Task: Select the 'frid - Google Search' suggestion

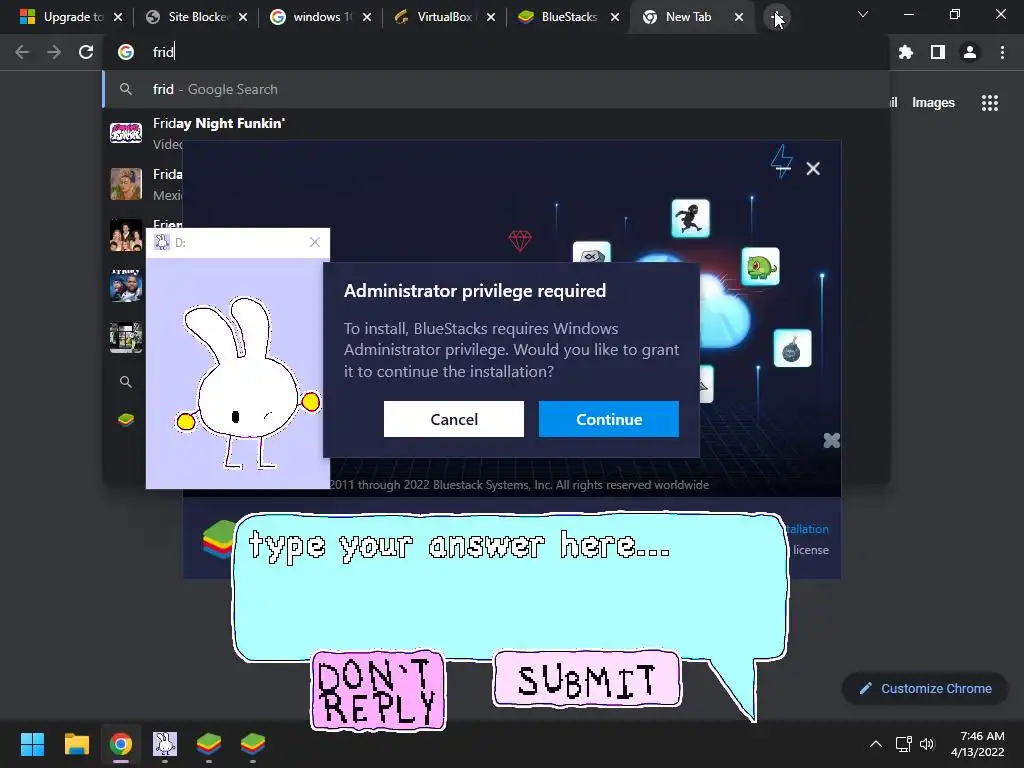Action: (496, 89)
